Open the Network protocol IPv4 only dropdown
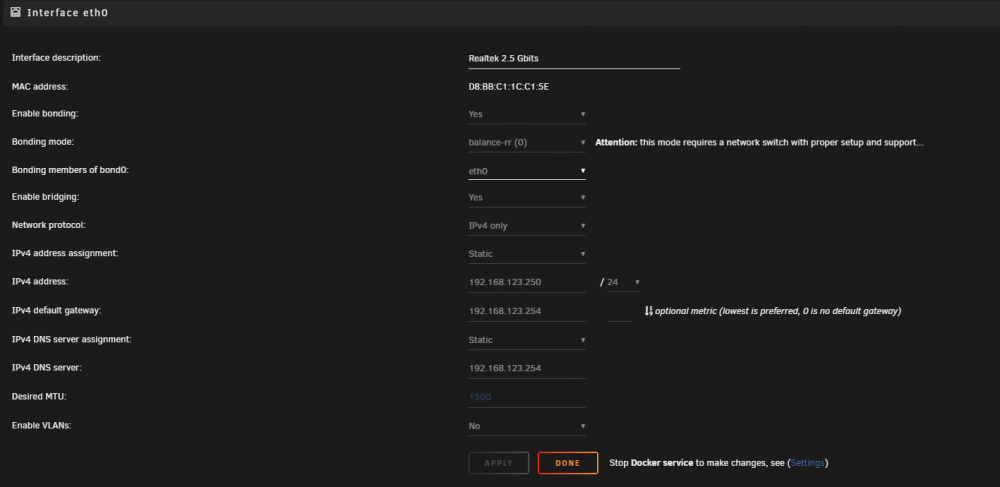The width and height of the screenshot is (1000, 487). click(527, 226)
